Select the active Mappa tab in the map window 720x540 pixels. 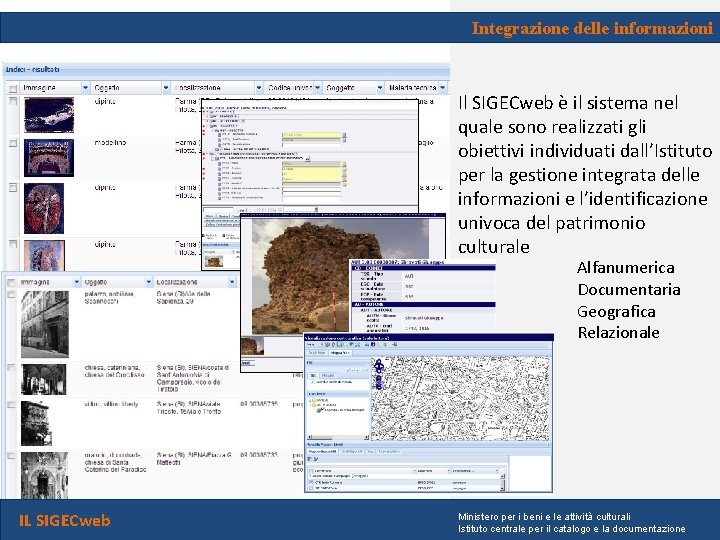point(340,353)
